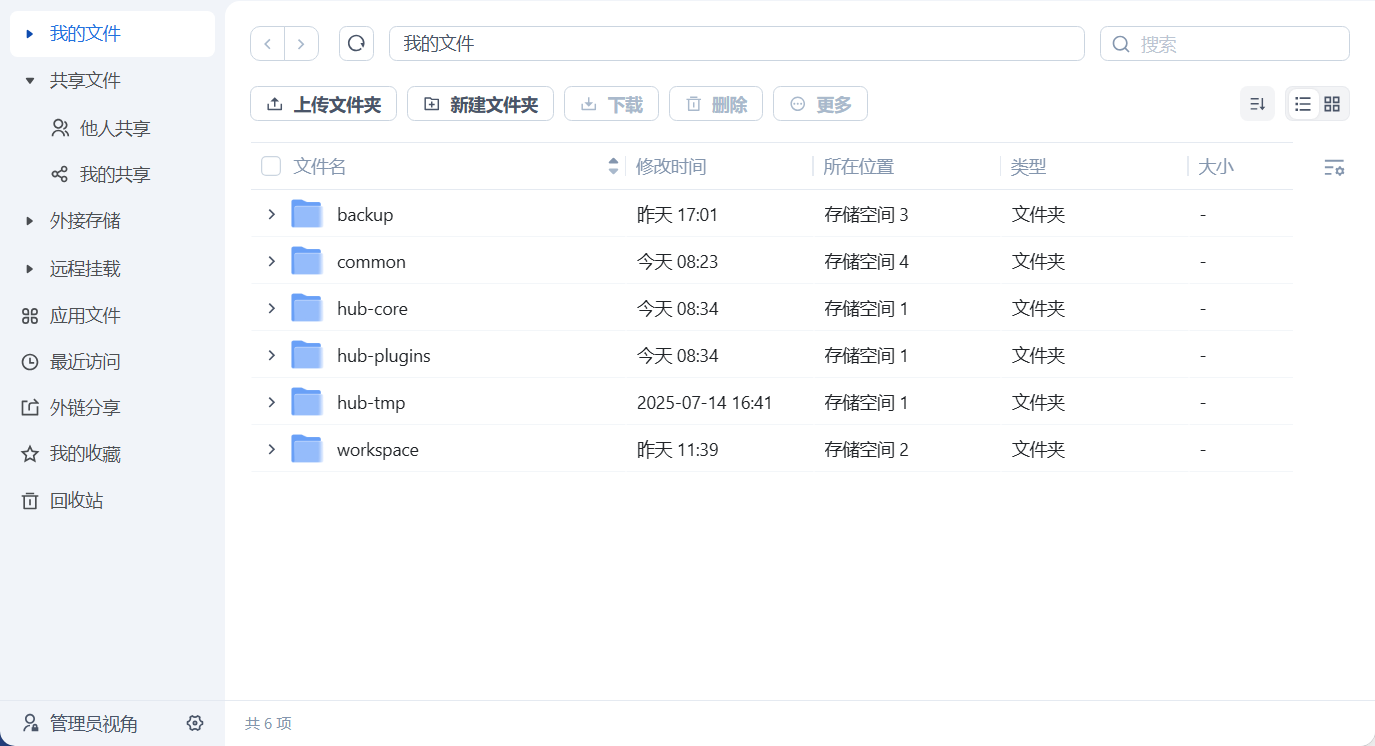Image resolution: width=1375 pixels, height=746 pixels.
Task: Click the 外链分享 share-out icon
Action: coord(30,408)
